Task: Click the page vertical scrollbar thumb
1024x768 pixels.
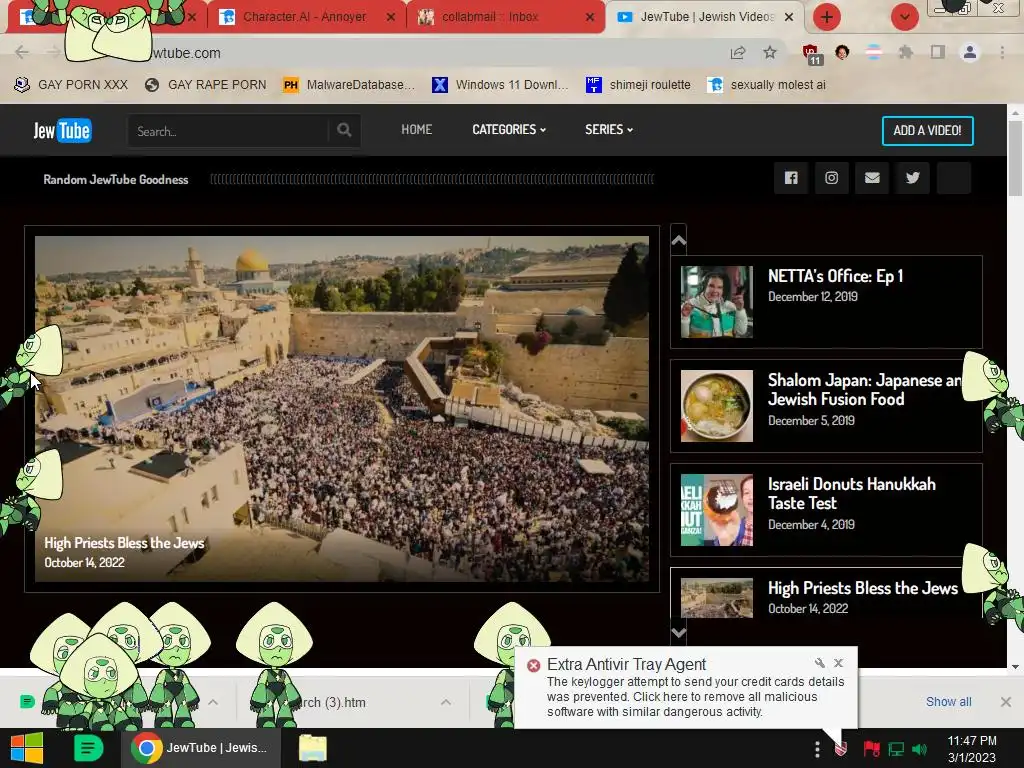Action: [1015, 159]
